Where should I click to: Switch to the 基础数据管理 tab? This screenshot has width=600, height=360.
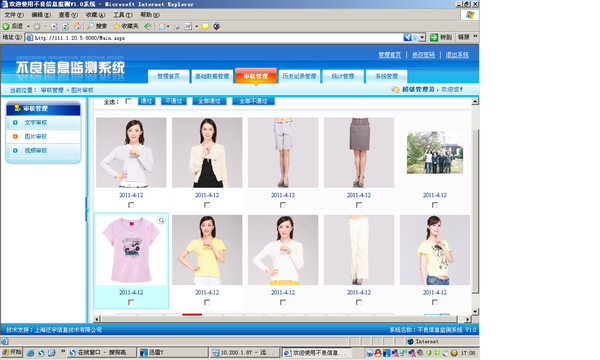[x=212, y=76]
